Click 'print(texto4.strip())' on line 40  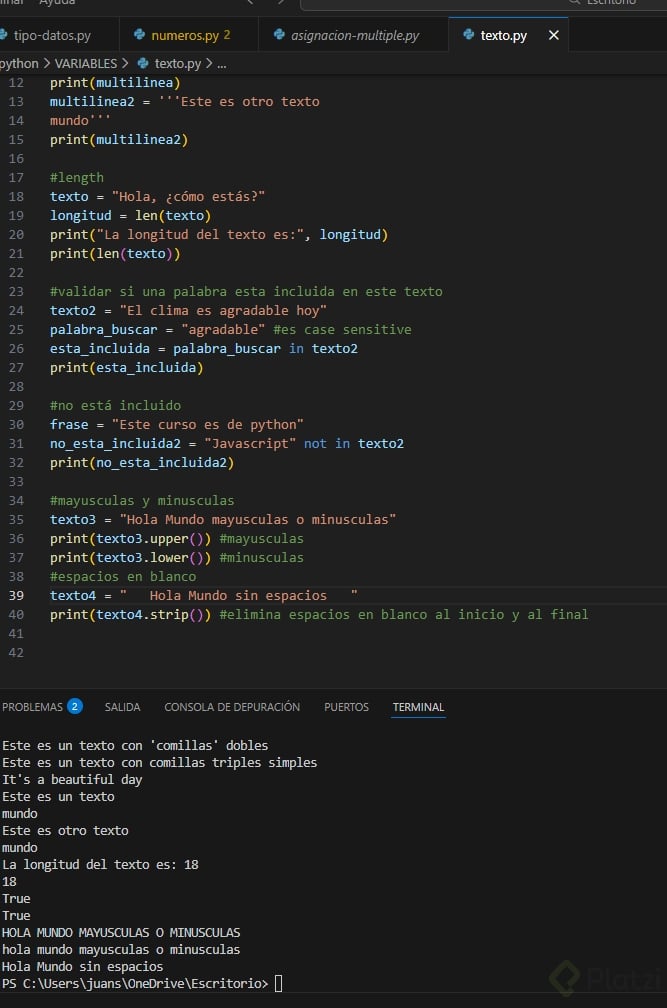click(x=130, y=615)
